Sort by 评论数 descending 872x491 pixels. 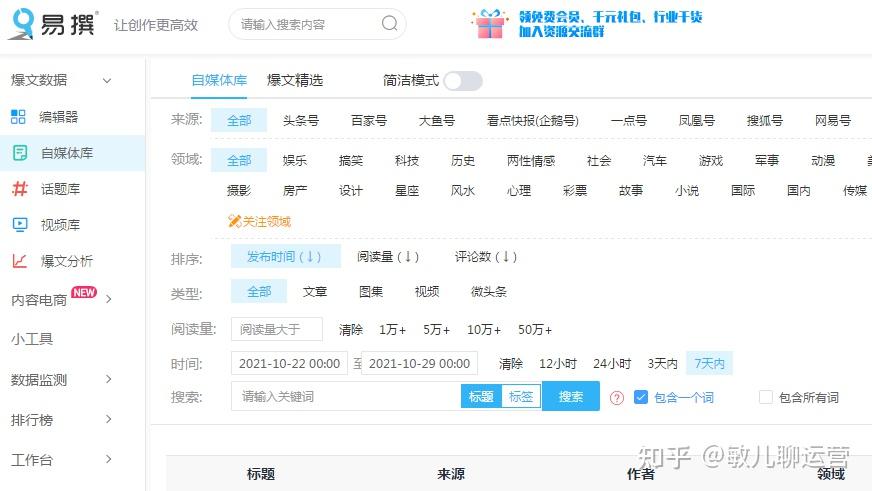point(485,256)
